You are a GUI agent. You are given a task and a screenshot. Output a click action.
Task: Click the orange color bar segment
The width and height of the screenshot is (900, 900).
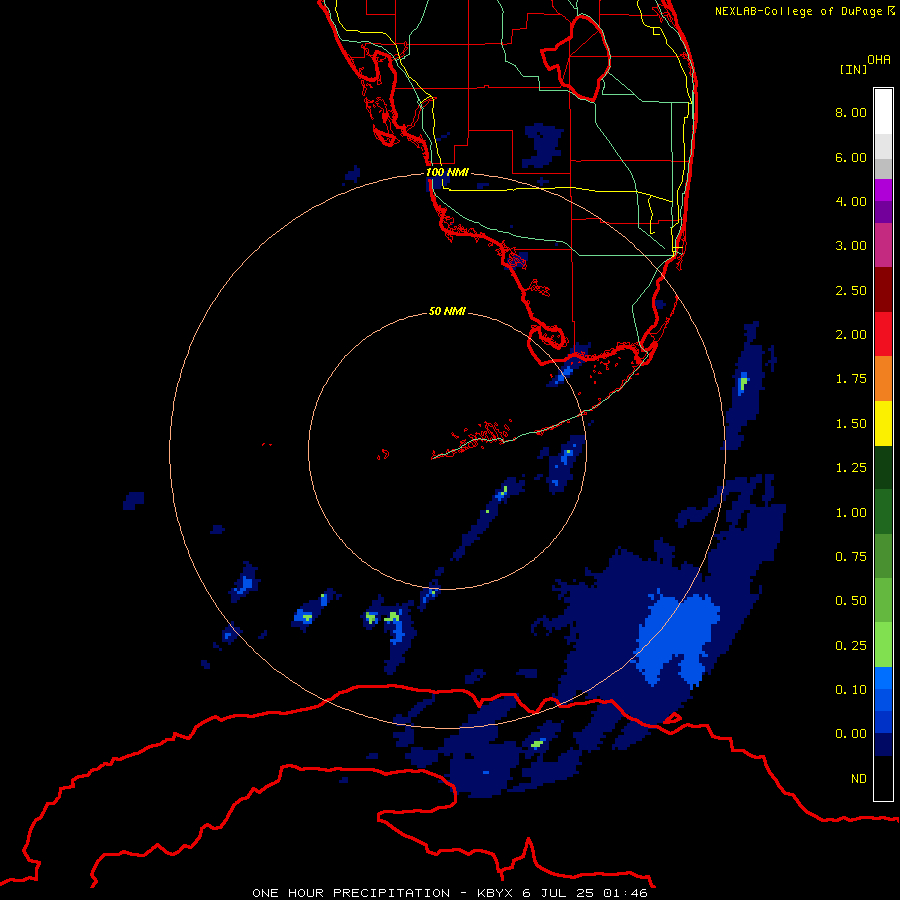coord(883,379)
